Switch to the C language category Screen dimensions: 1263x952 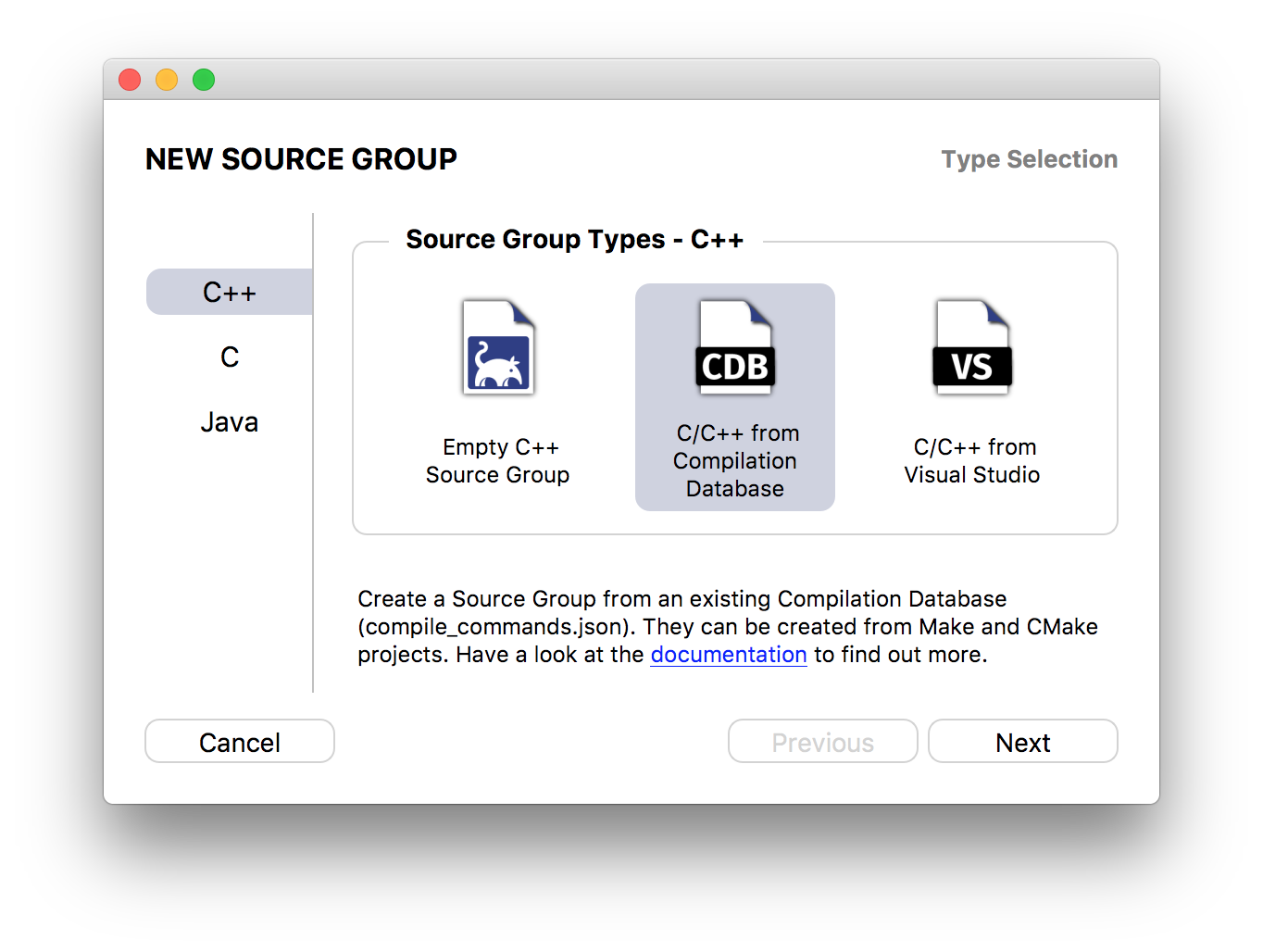pyautogui.click(x=230, y=357)
